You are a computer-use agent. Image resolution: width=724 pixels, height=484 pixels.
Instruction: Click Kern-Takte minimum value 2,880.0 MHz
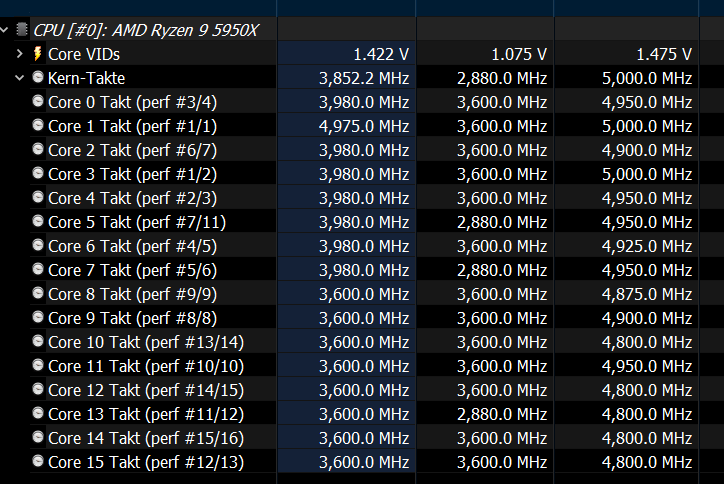(502, 78)
